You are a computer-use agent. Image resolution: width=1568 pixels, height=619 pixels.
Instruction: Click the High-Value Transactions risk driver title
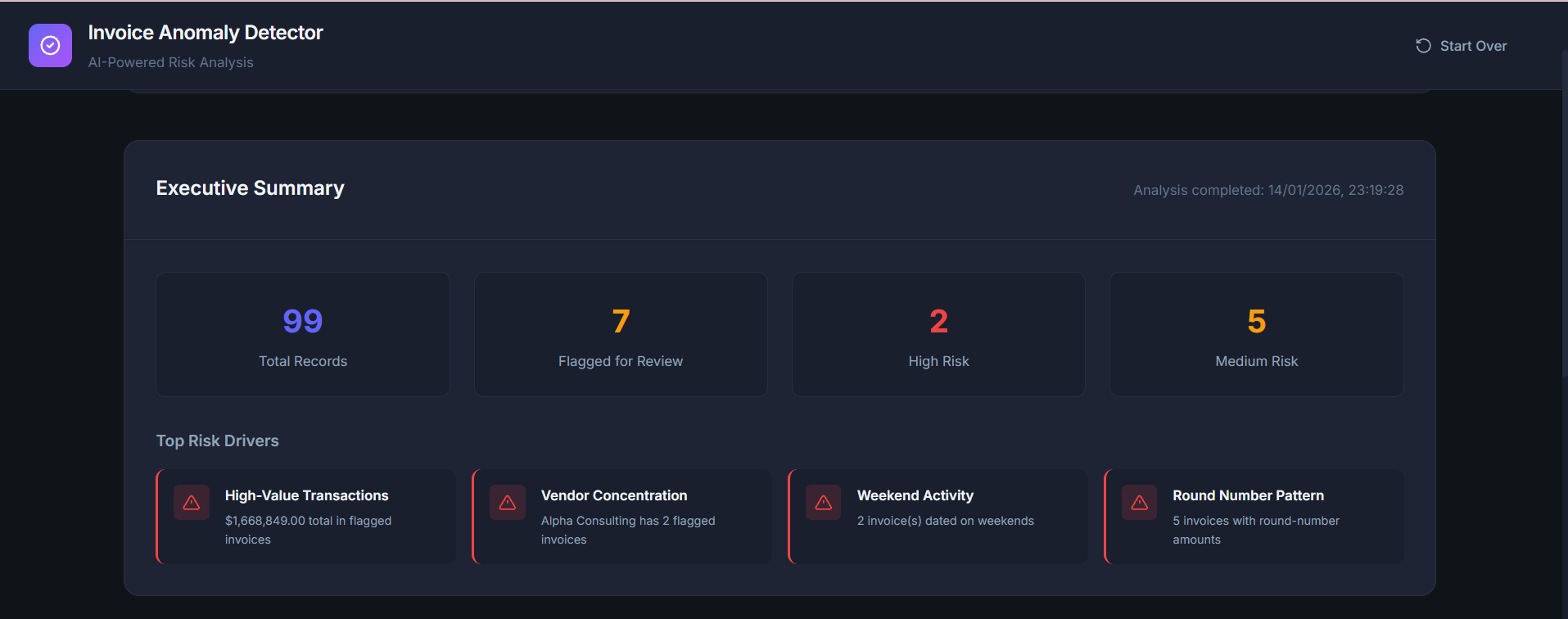point(306,495)
